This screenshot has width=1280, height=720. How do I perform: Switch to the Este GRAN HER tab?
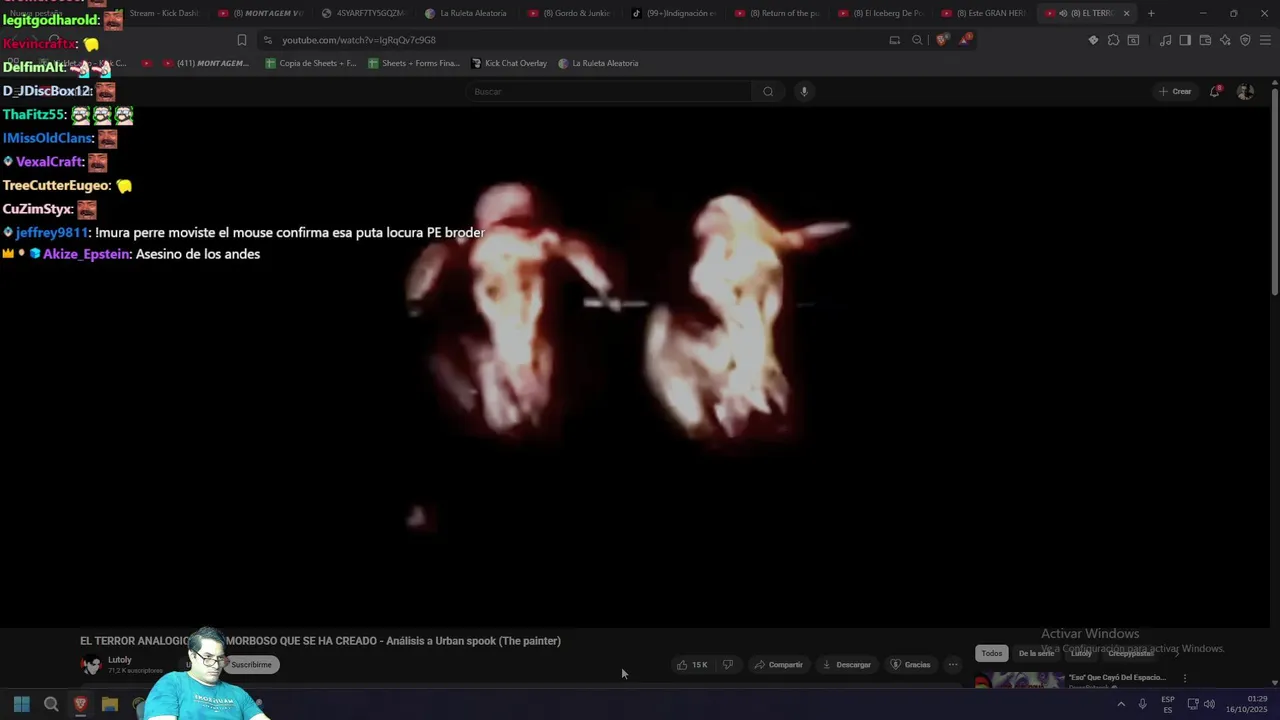[984, 13]
